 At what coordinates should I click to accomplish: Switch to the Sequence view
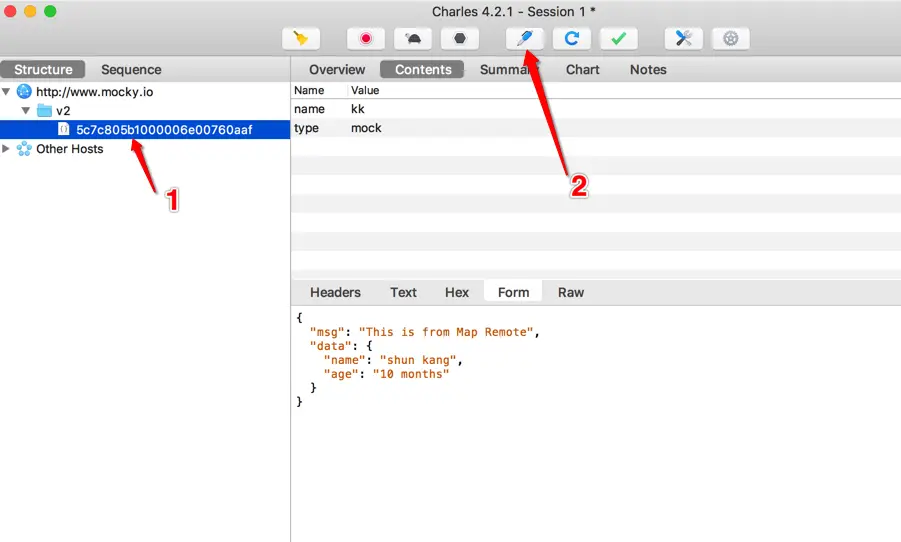[131, 70]
